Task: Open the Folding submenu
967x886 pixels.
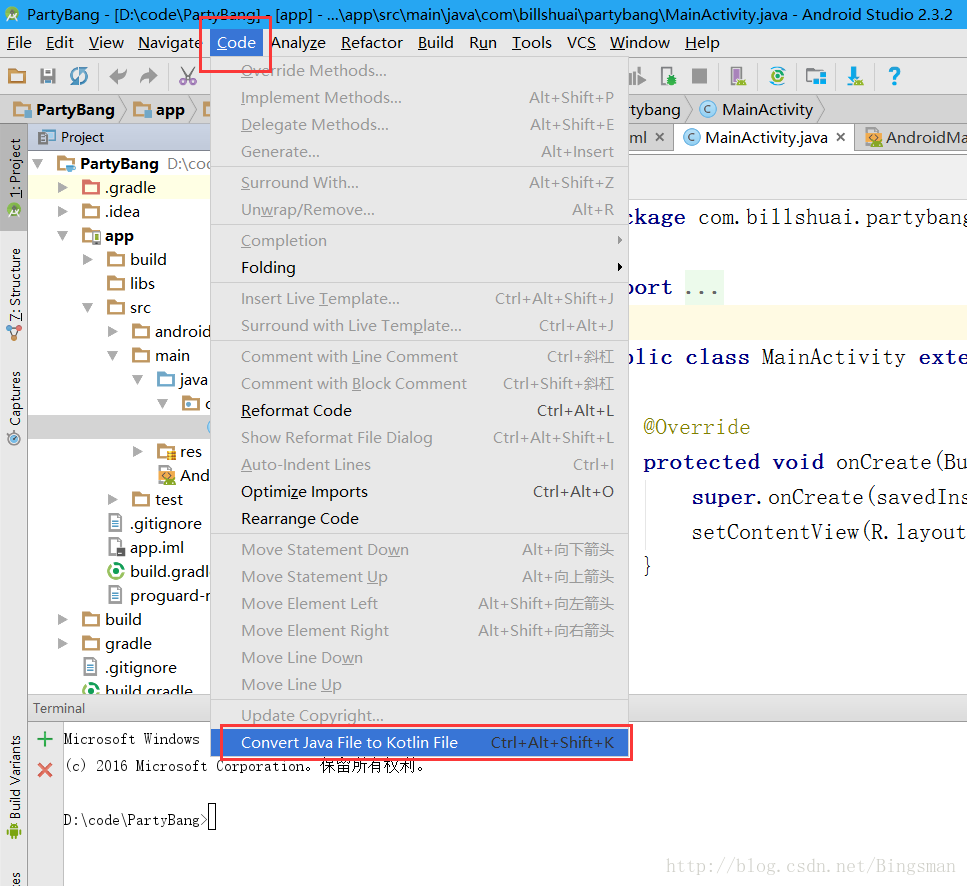Action: pos(419,268)
